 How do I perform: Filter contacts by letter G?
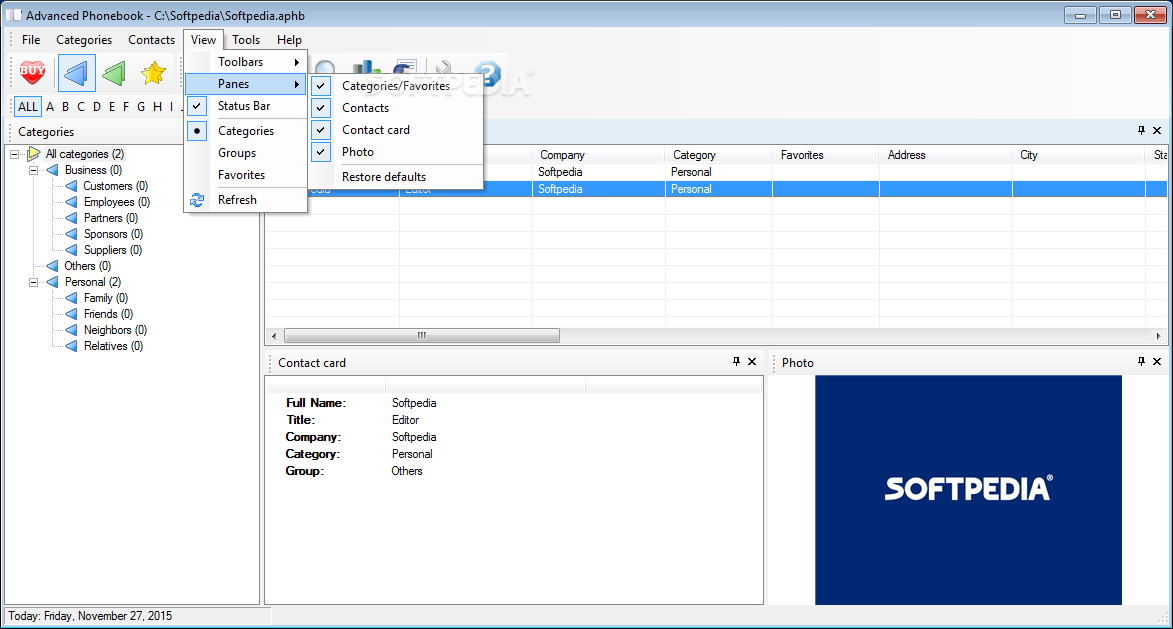[141, 106]
